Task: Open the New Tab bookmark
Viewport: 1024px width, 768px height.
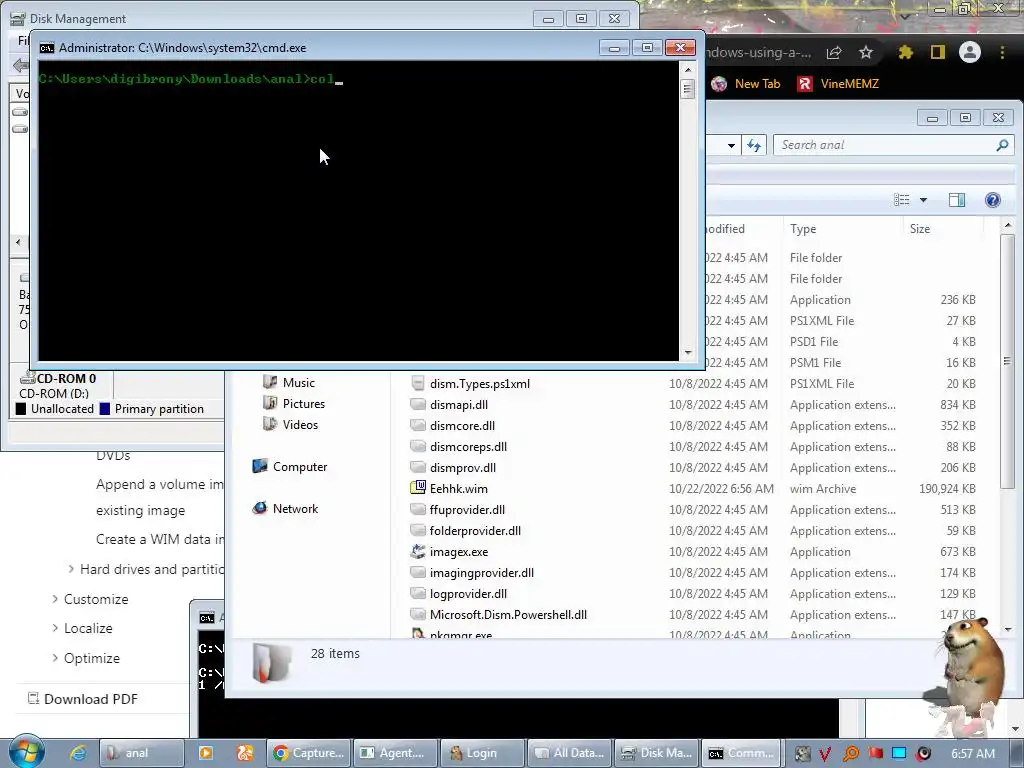Action: click(x=746, y=84)
